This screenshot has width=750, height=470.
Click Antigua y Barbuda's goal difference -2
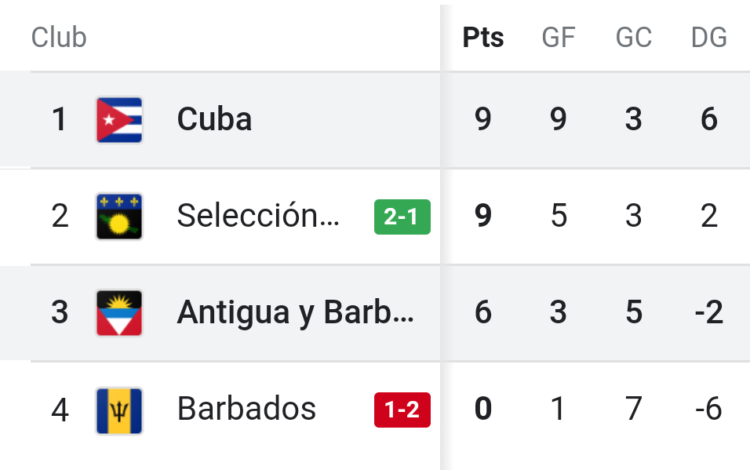click(x=707, y=312)
